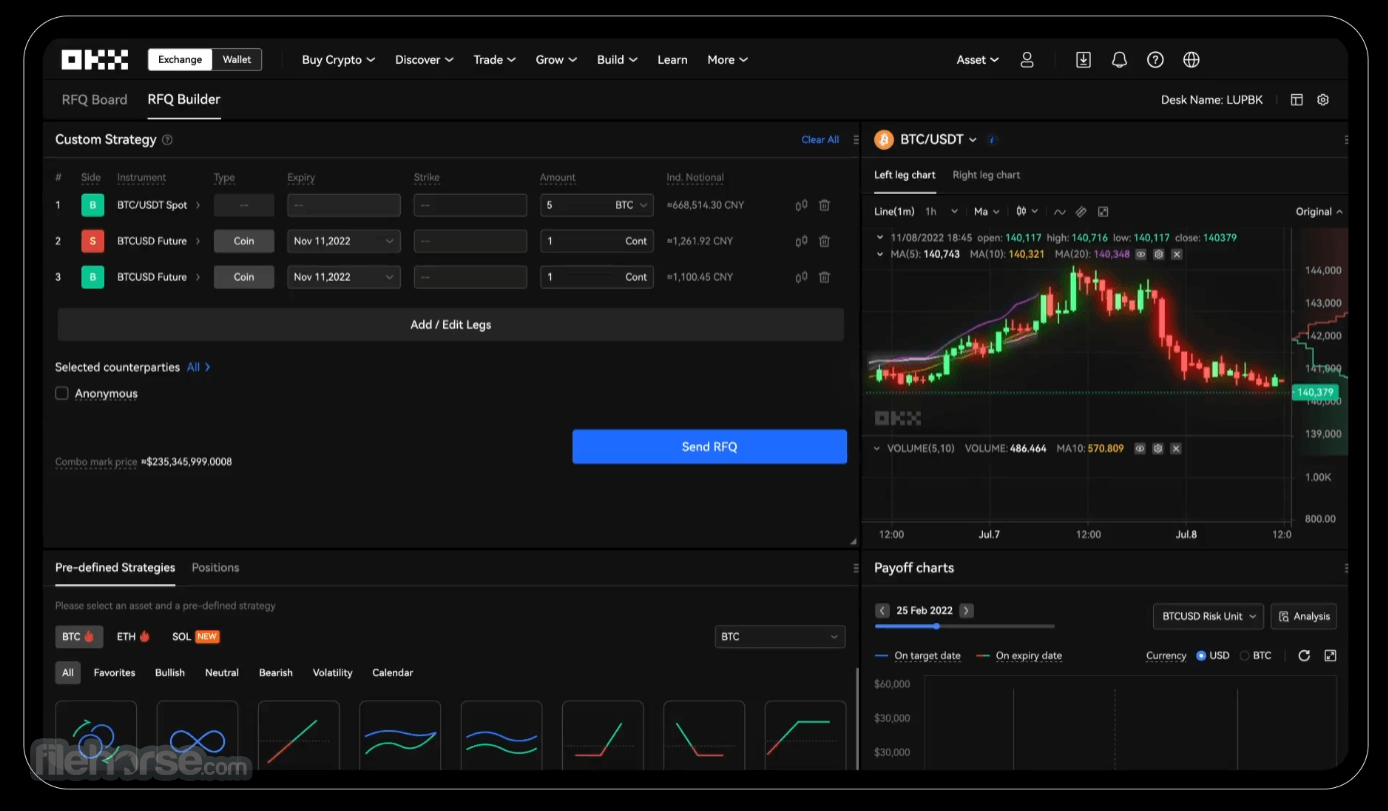Image resolution: width=1388 pixels, height=811 pixels.
Task: Delete leg 1 BTC/USDT Spot
Action: [x=824, y=205]
